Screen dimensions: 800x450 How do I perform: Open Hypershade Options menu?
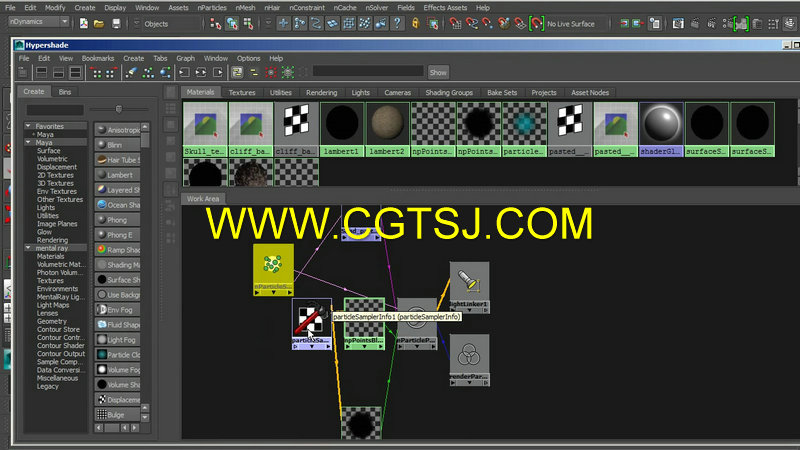(248, 58)
